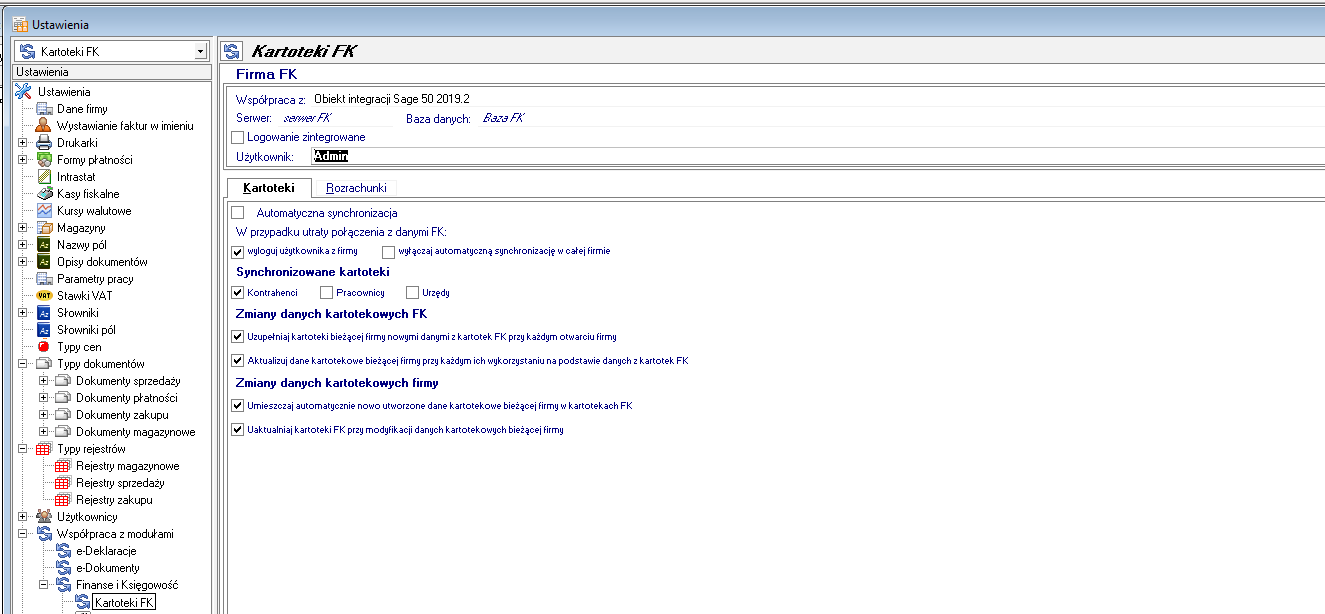Expand the Drukarki tree node
1325x614 pixels.
pos(22,143)
